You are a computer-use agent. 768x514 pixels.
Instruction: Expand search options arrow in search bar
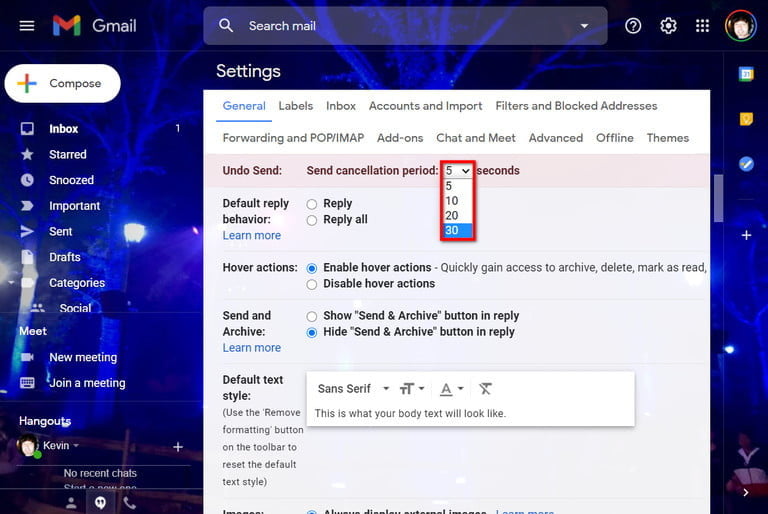point(584,25)
